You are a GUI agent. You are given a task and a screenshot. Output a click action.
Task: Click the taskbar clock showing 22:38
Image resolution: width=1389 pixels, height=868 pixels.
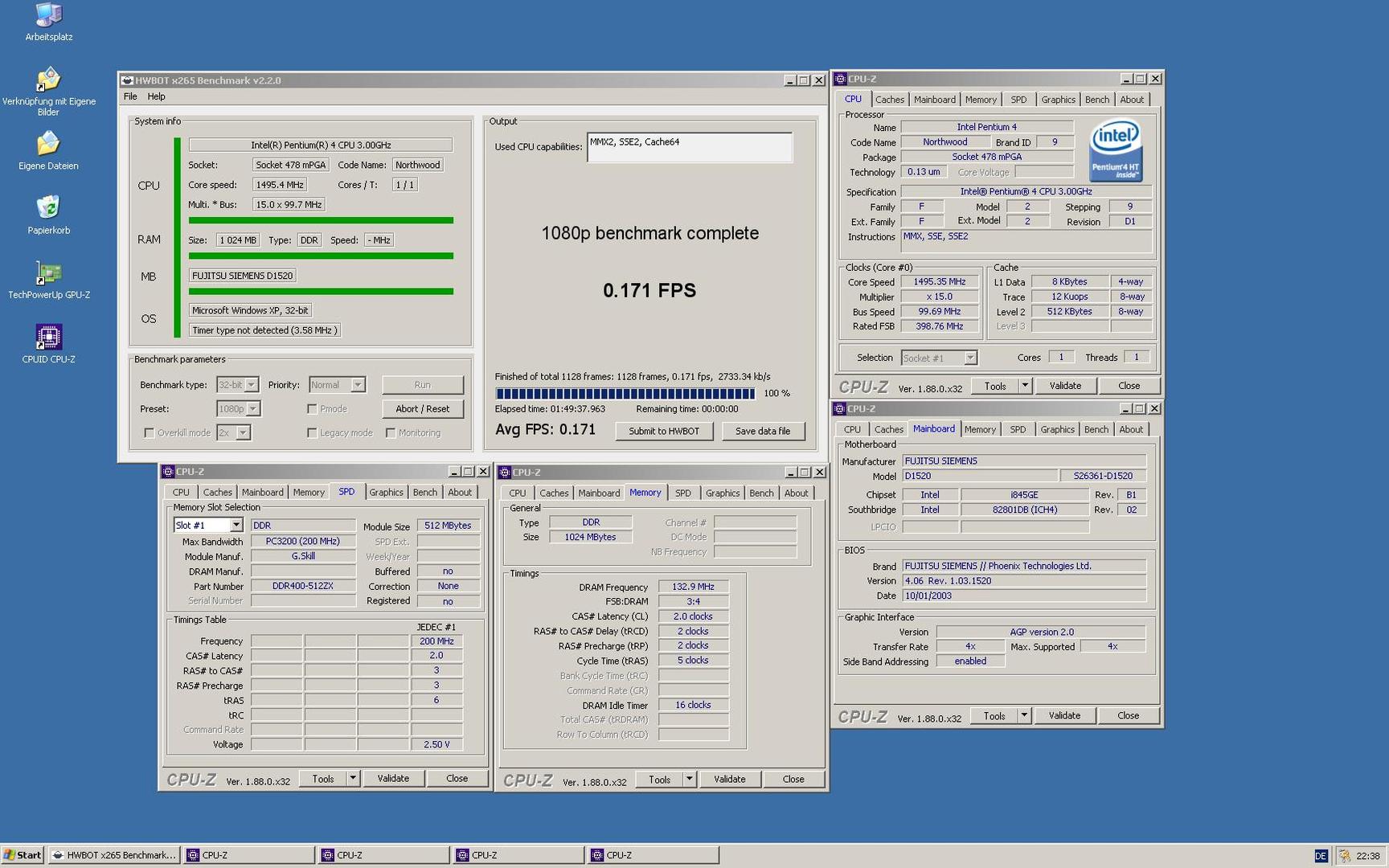click(1368, 856)
